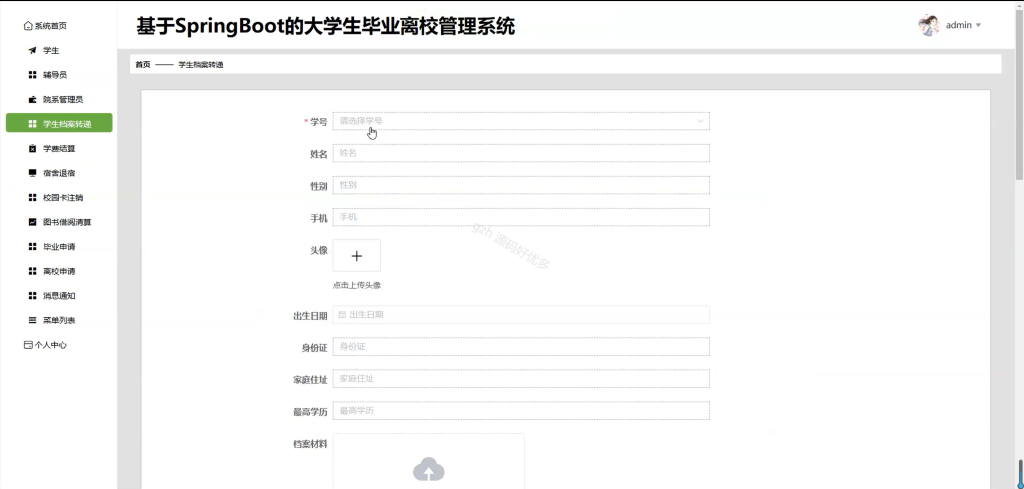Focus the 身份证 input field

521,347
